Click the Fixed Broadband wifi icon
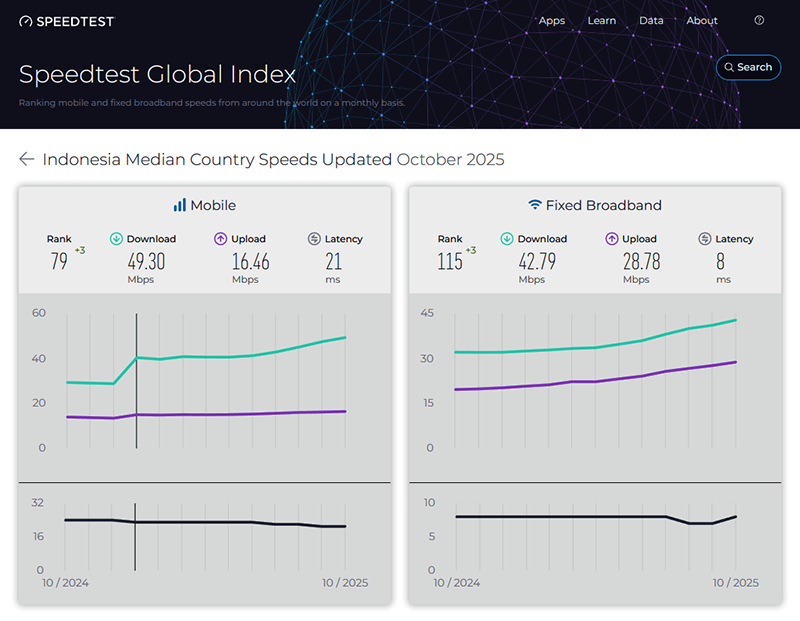800x621 pixels. coord(535,205)
